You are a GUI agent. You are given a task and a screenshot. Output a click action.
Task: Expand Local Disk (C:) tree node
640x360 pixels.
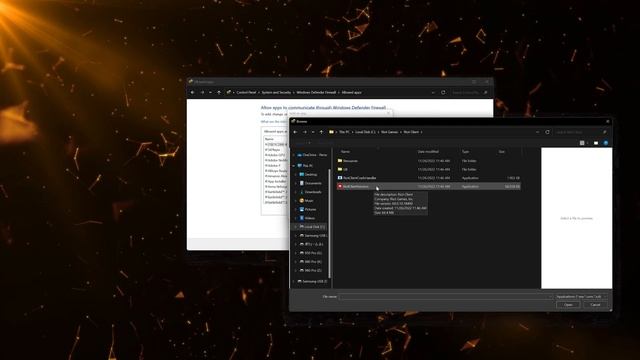(296, 227)
